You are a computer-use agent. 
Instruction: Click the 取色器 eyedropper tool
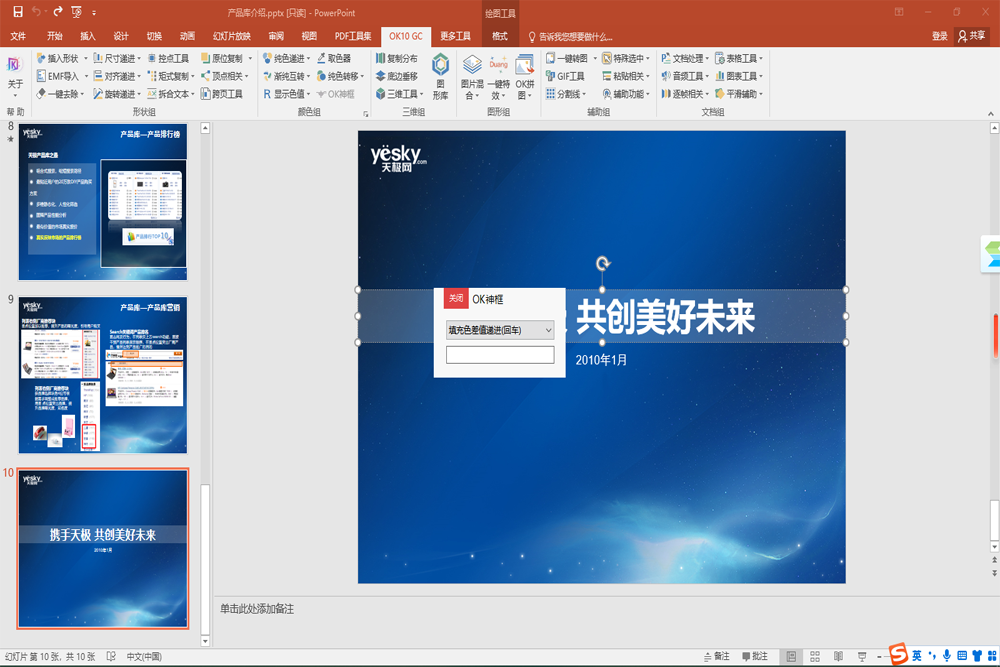click(x=333, y=59)
